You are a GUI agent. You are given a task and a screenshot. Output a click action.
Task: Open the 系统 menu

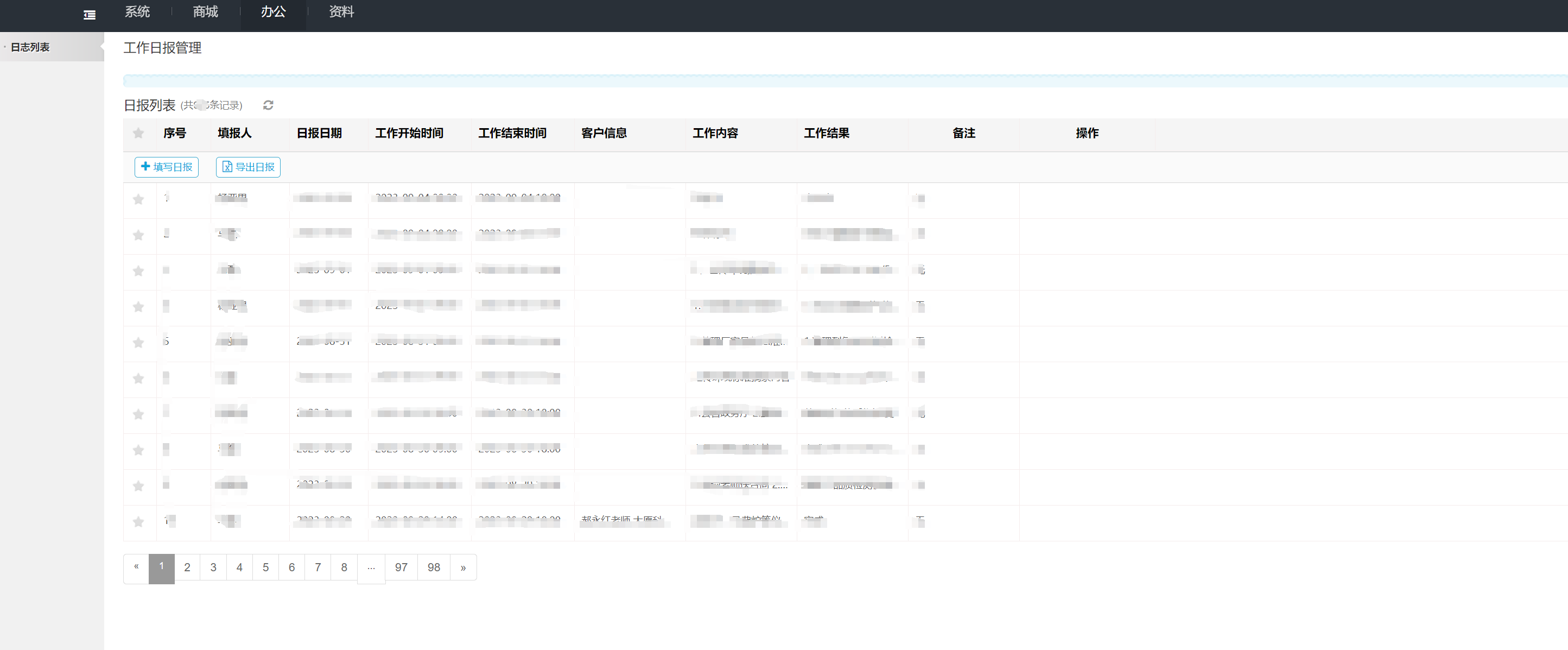[x=137, y=11]
